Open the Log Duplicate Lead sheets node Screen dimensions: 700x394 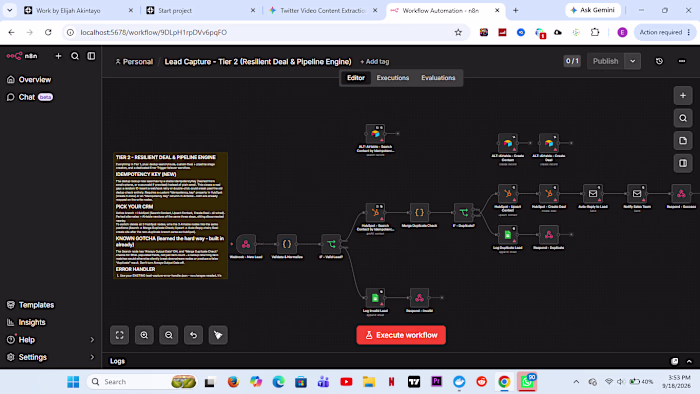tap(508, 235)
